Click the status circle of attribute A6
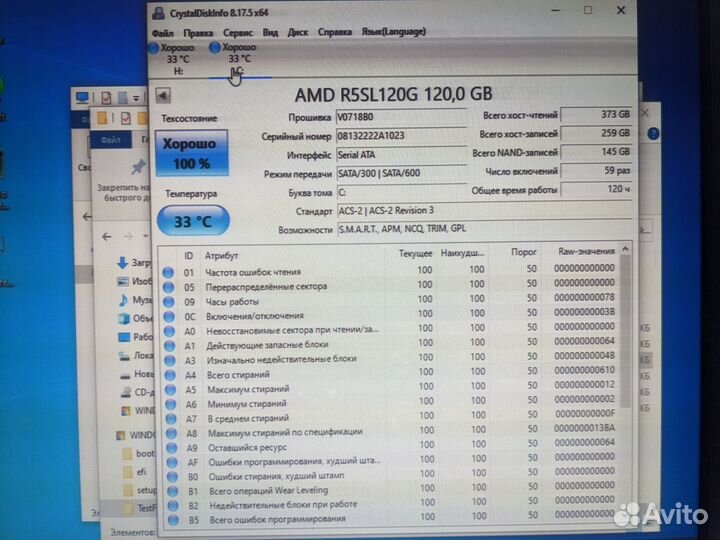This screenshot has width=720, height=540. pos(171,404)
